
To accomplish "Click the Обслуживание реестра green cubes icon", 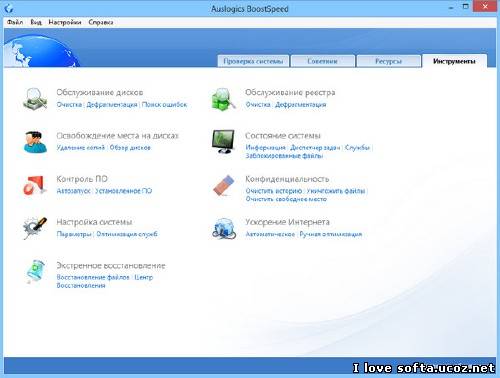I will [223, 99].
